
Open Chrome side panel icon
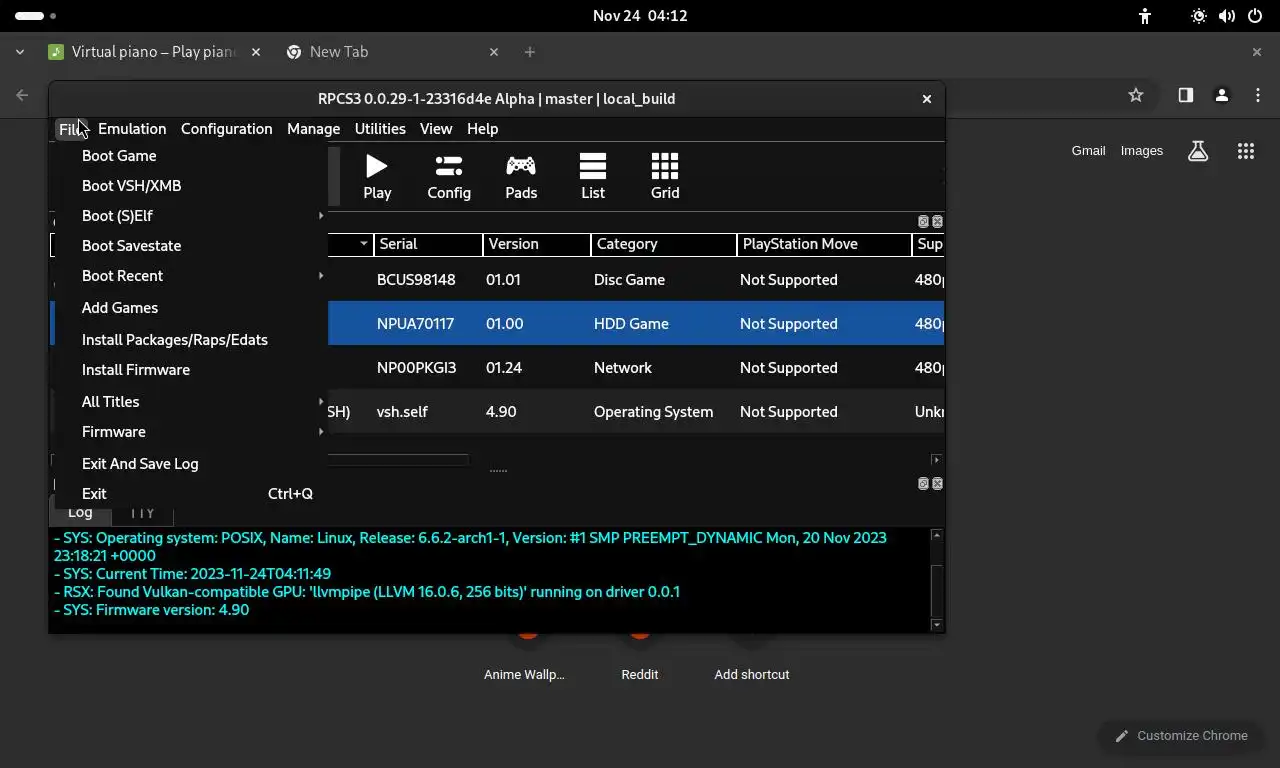[1185, 95]
